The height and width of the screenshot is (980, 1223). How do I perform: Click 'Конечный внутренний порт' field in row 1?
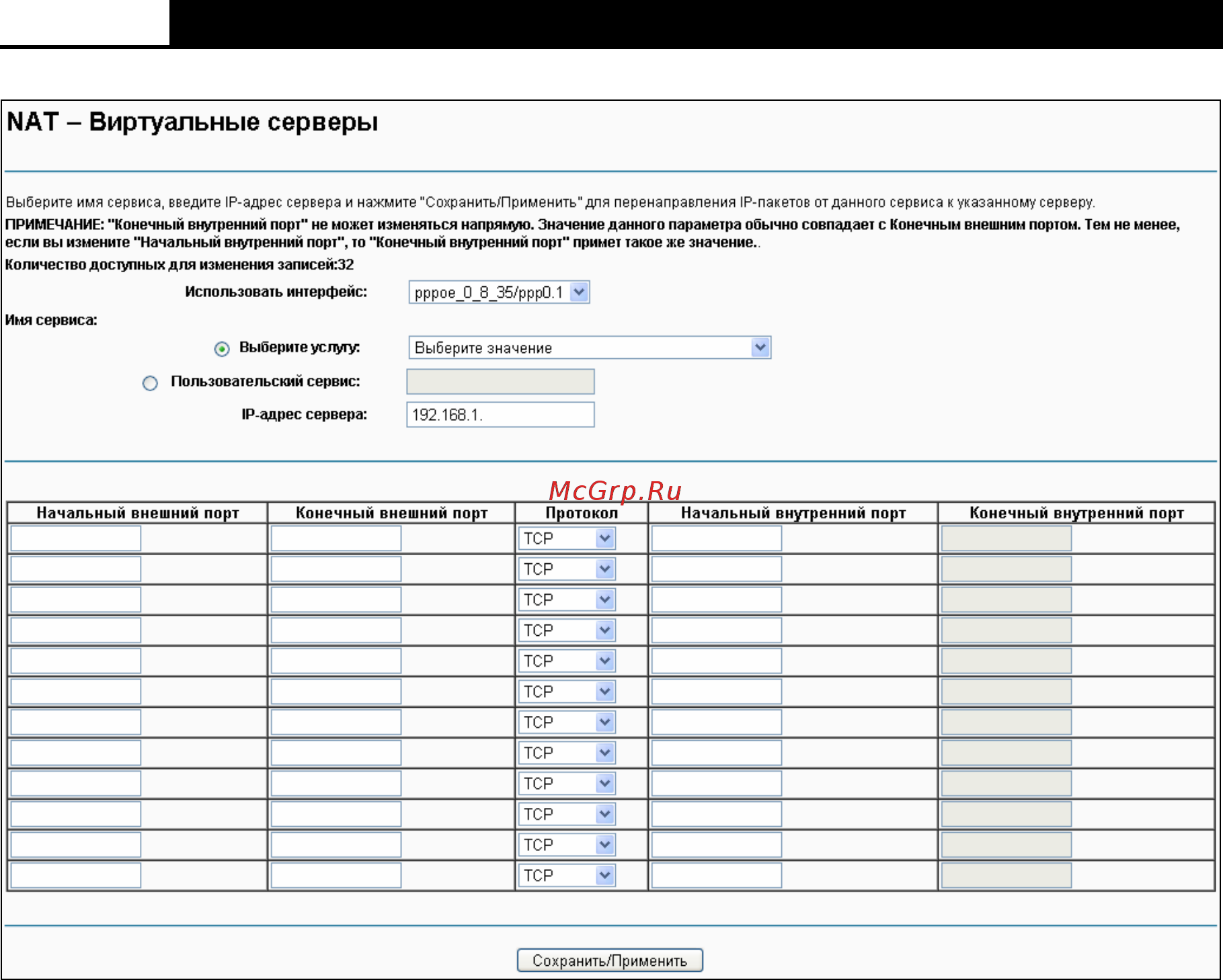click(1007, 538)
